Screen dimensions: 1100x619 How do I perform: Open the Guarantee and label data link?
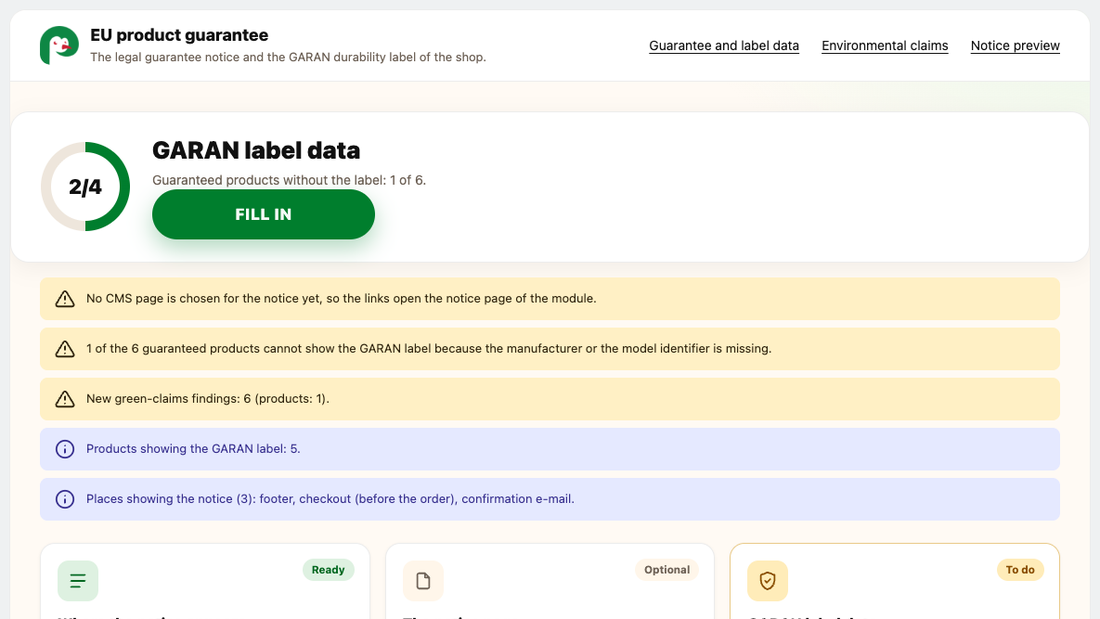(724, 46)
